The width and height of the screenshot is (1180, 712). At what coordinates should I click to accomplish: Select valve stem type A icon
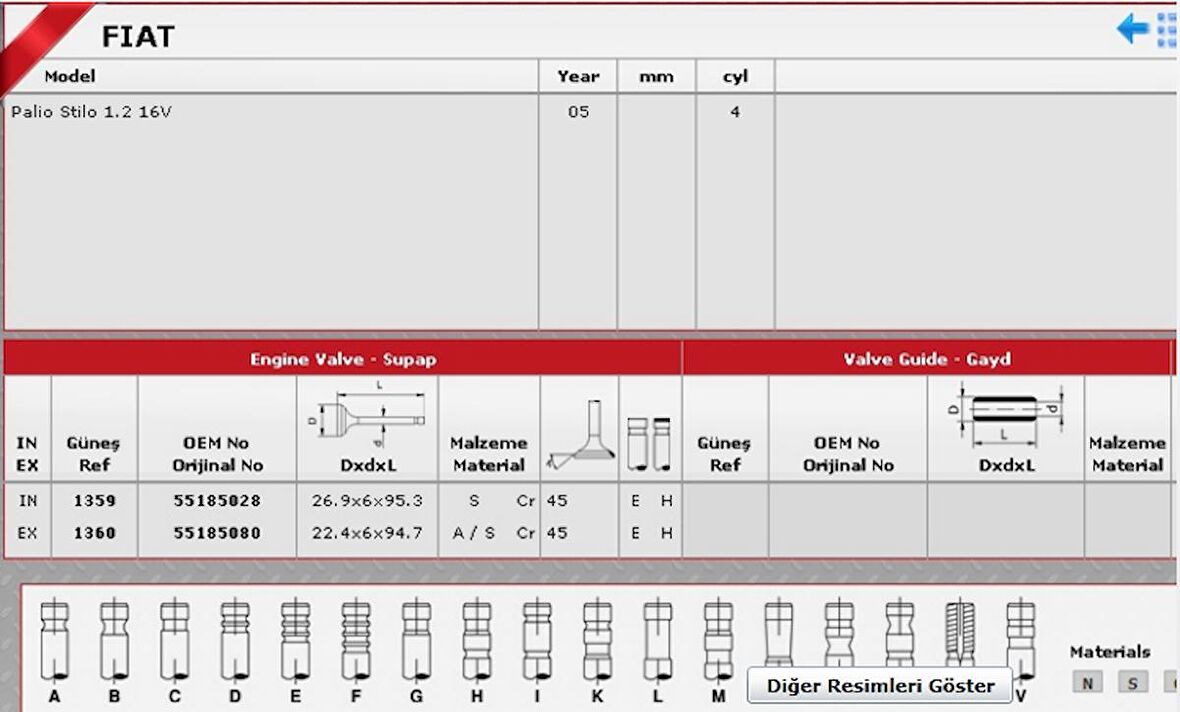(54, 640)
